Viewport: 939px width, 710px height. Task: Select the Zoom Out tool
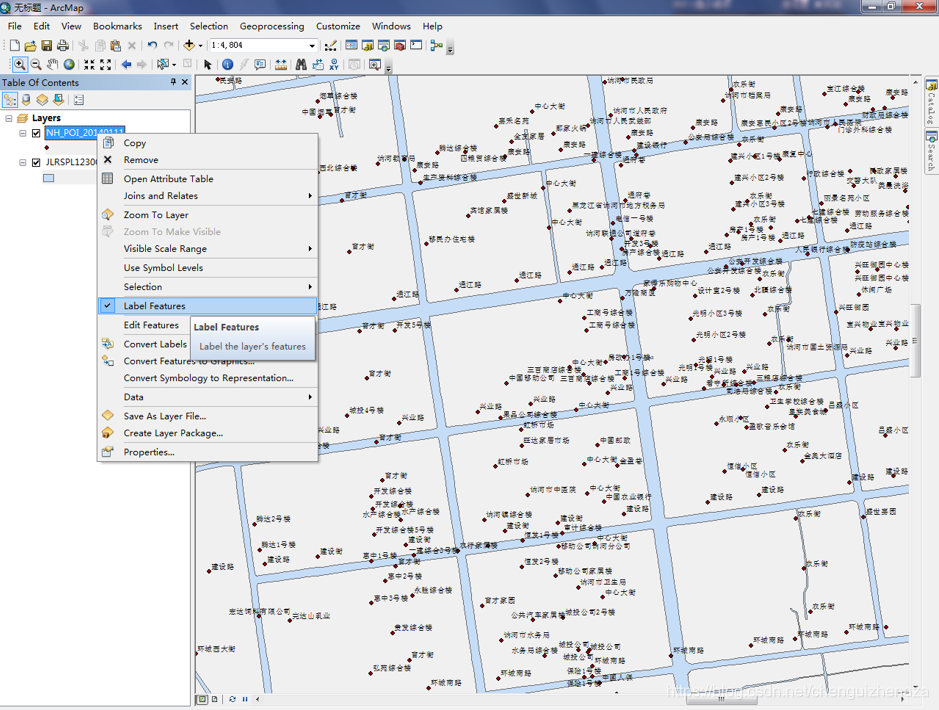pos(36,65)
